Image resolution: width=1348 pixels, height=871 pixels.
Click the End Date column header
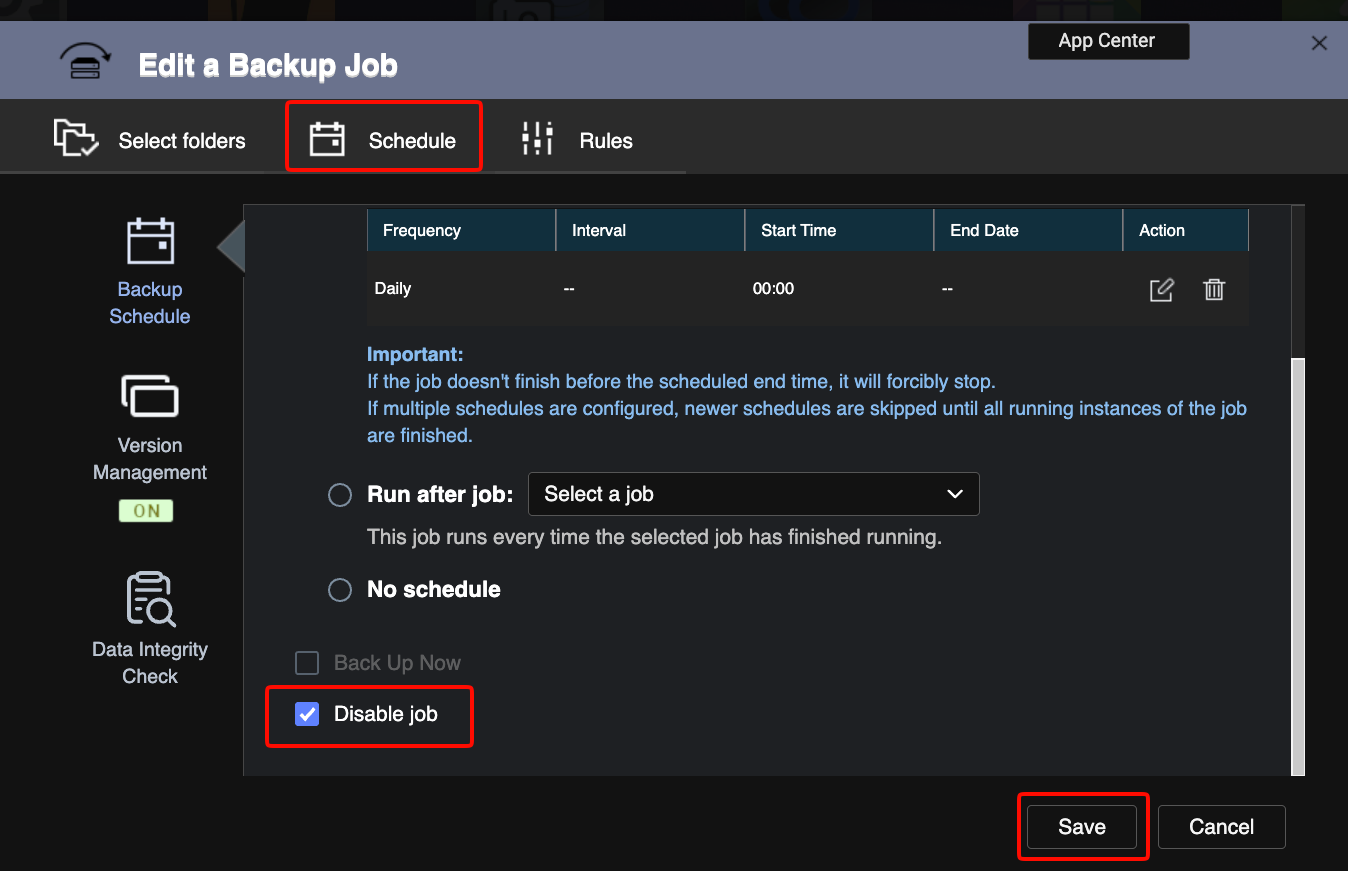[x=1028, y=230]
